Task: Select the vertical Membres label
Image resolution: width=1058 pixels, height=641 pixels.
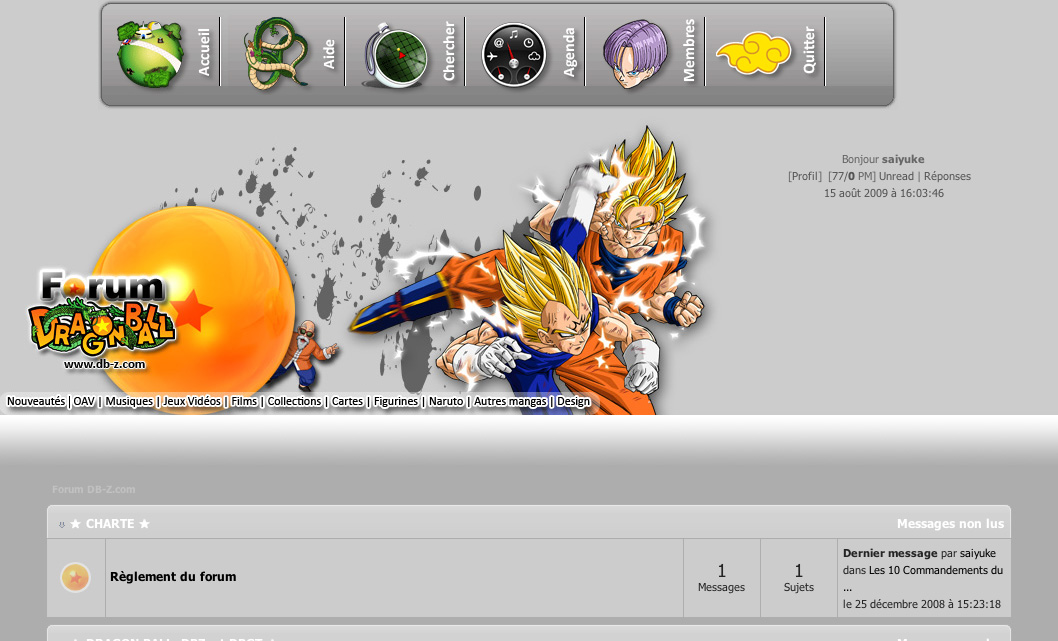Action: (689, 51)
